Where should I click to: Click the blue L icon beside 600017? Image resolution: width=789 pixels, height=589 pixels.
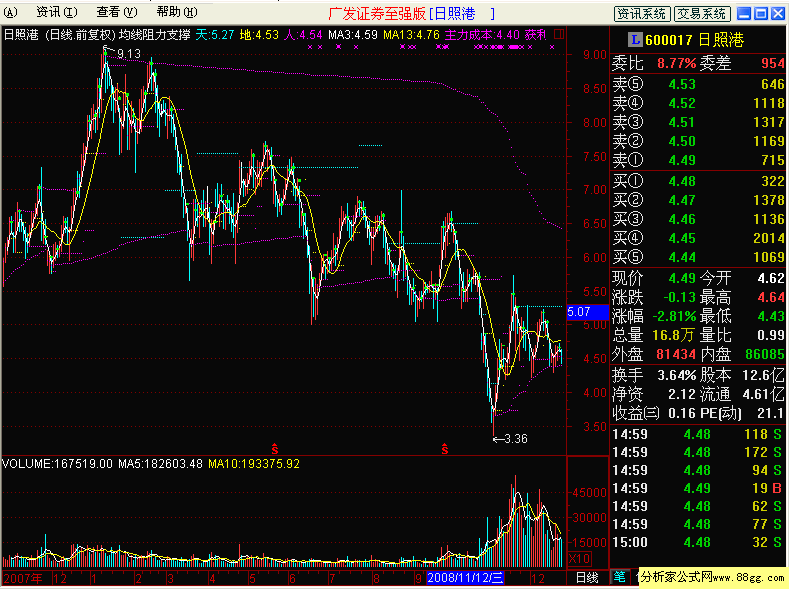[636, 40]
